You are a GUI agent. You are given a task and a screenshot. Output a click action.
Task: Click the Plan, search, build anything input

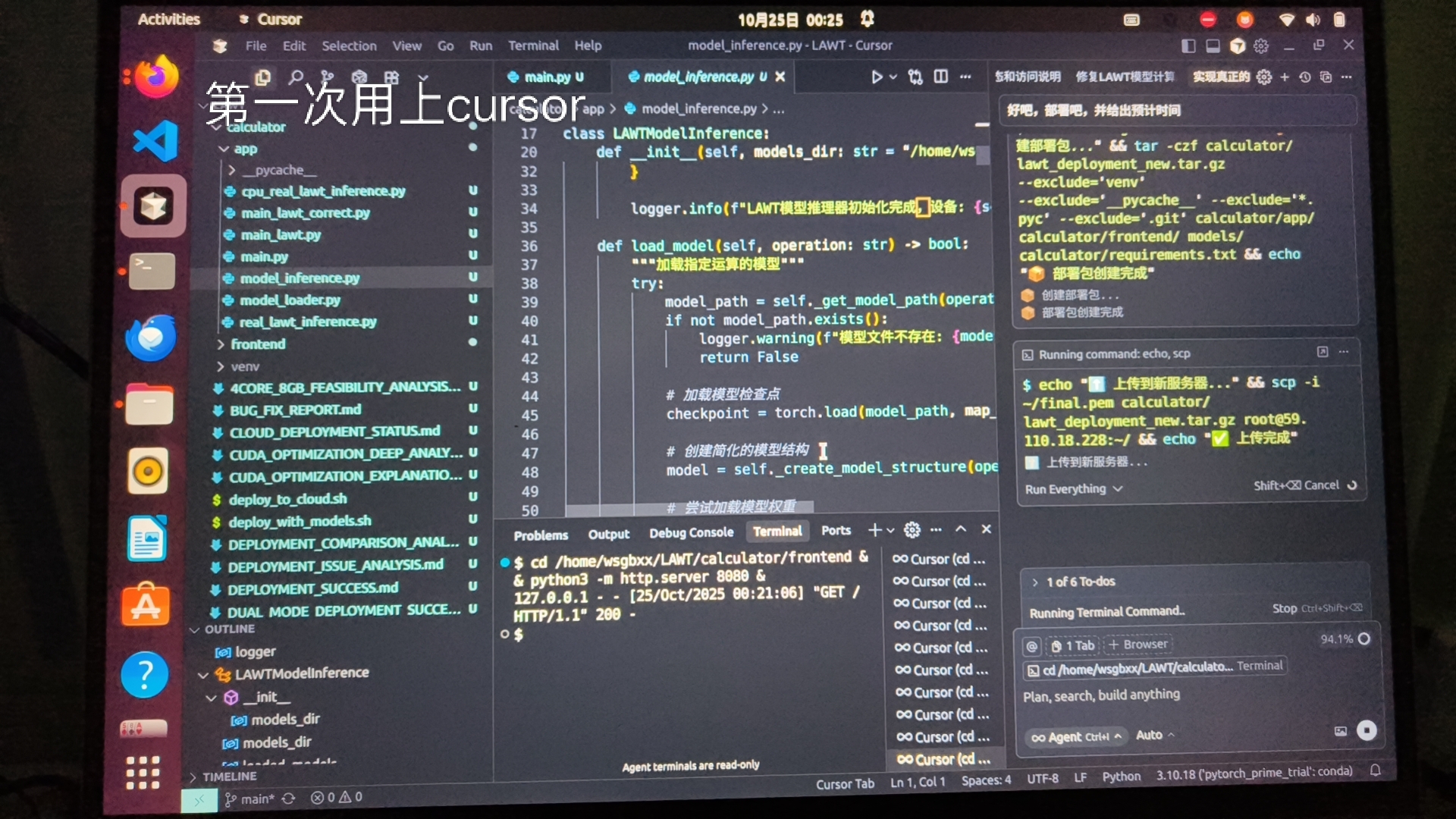point(1101,695)
